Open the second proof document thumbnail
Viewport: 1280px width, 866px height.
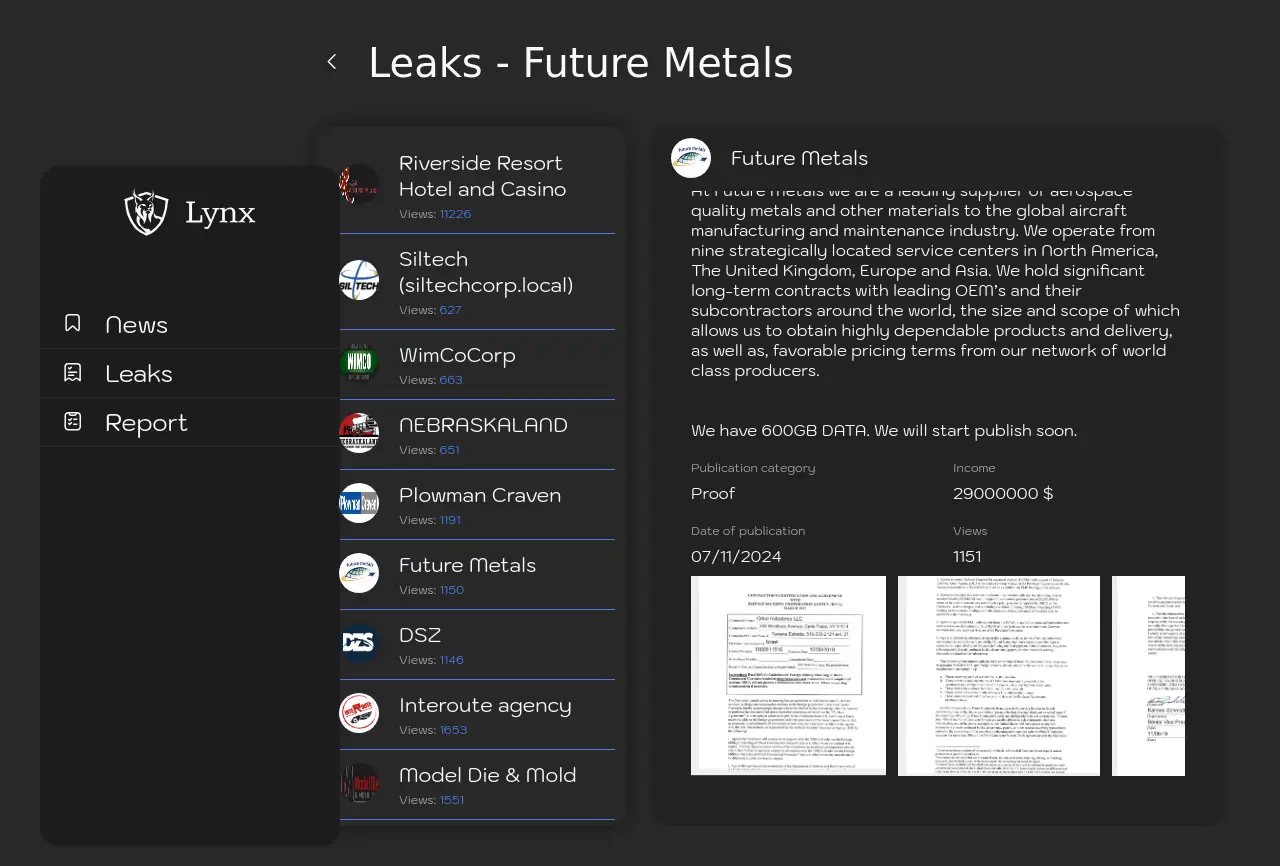pos(998,675)
